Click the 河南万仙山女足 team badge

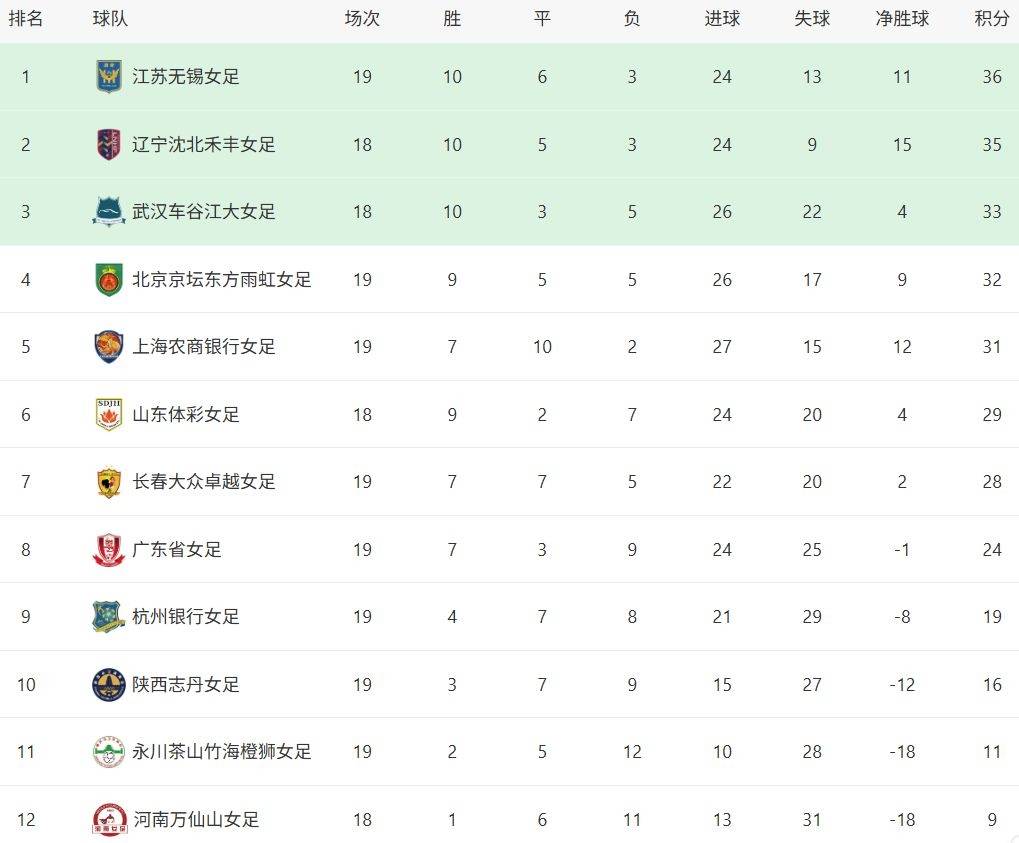[x=109, y=819]
